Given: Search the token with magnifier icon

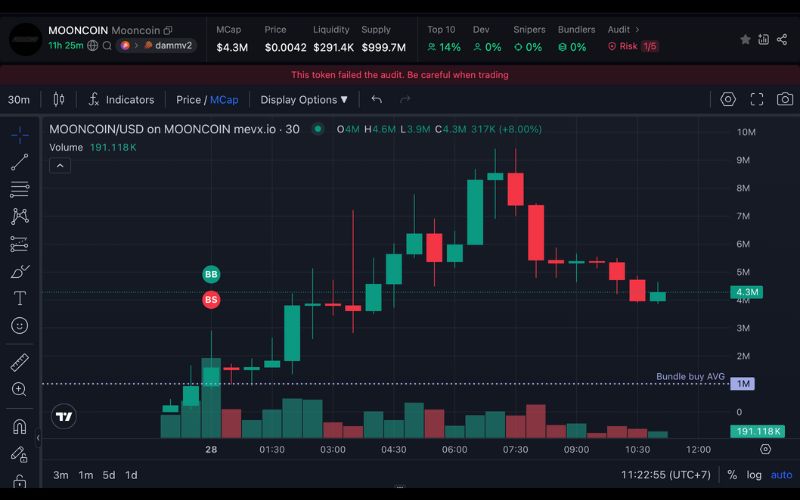Looking at the screenshot, I should click(x=107, y=45).
